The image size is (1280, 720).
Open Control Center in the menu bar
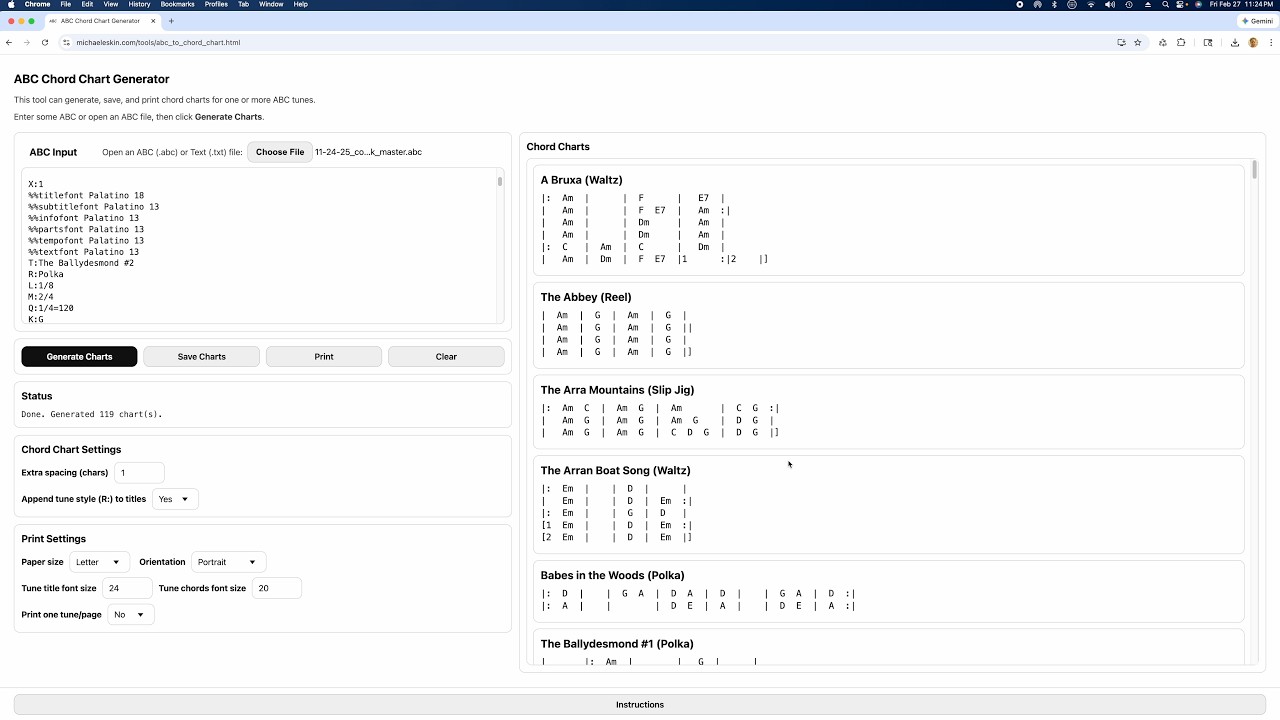(x=1180, y=4)
